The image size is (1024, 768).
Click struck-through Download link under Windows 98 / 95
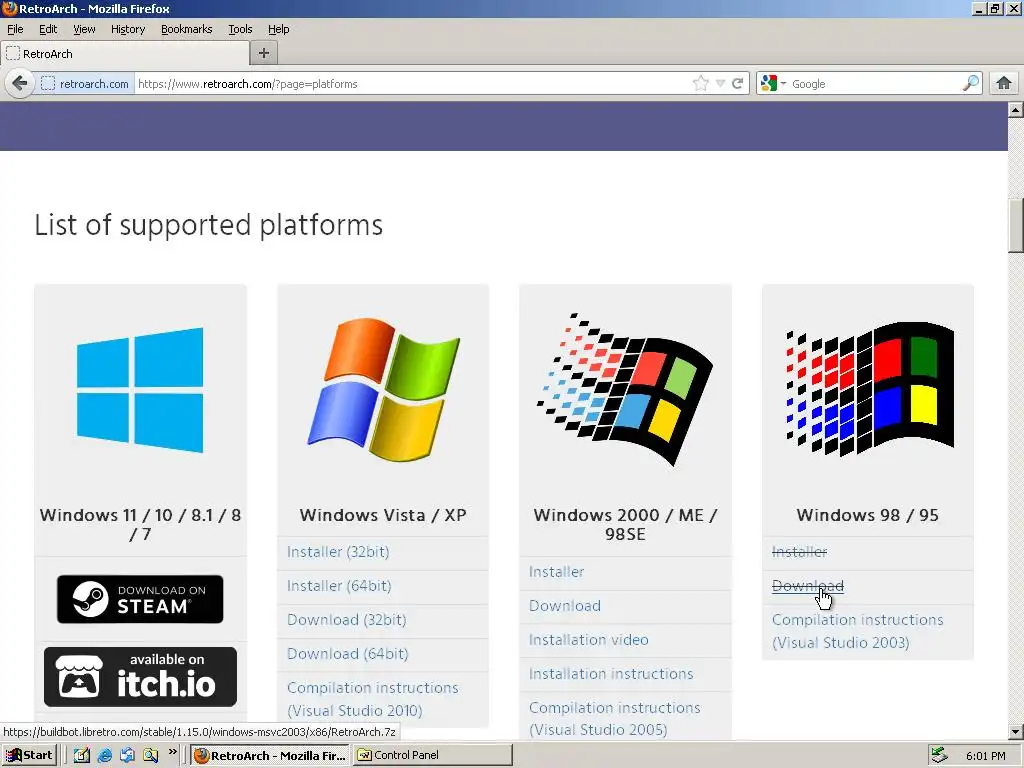tap(808, 586)
